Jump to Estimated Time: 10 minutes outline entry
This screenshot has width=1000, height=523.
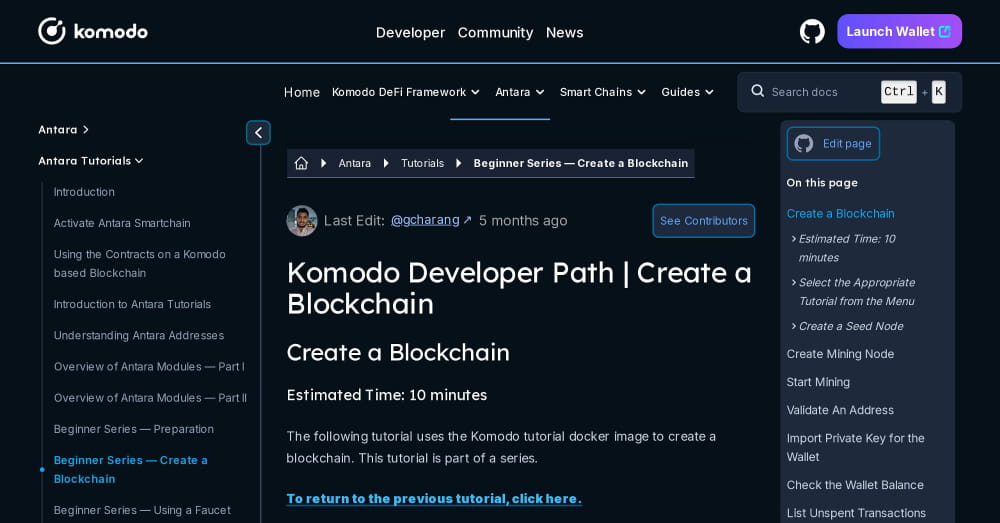847,248
